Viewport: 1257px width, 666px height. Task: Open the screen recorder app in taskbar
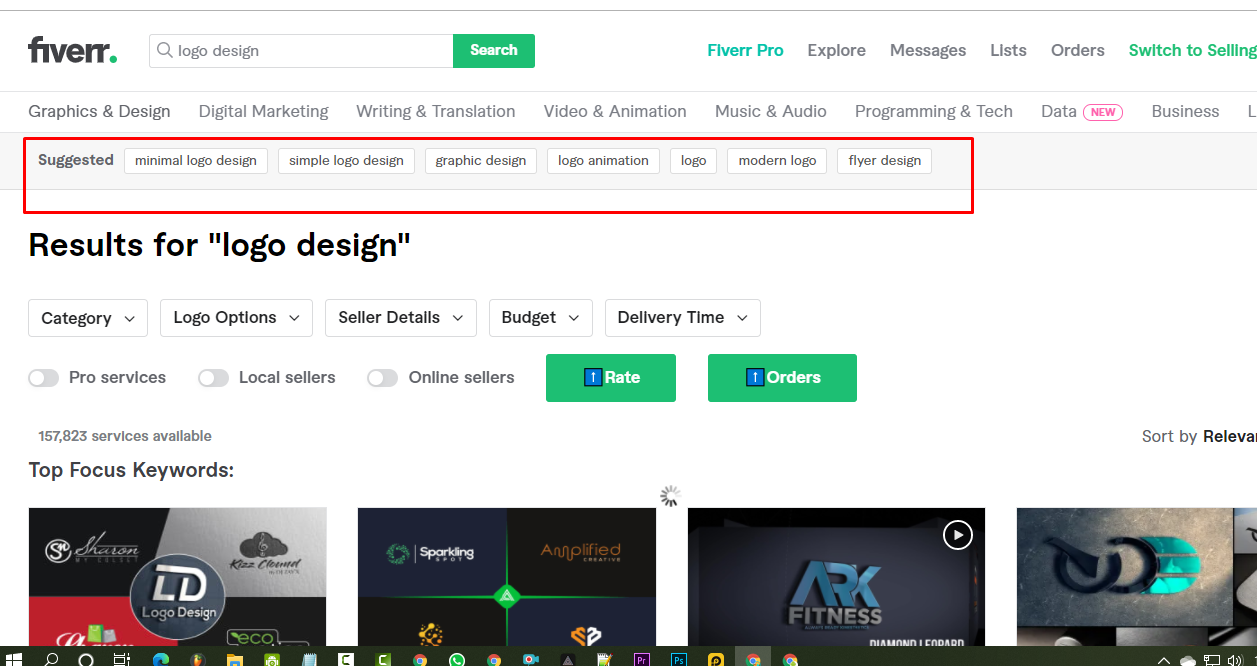(x=530, y=659)
